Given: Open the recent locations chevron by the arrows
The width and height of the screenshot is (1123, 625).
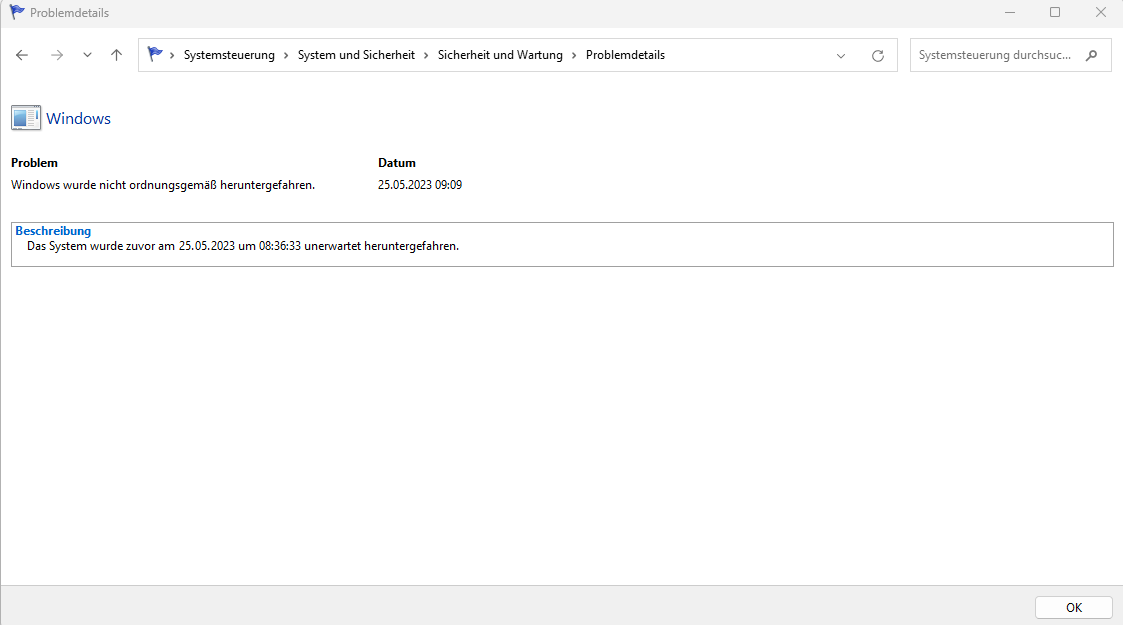Looking at the screenshot, I should coord(87,55).
